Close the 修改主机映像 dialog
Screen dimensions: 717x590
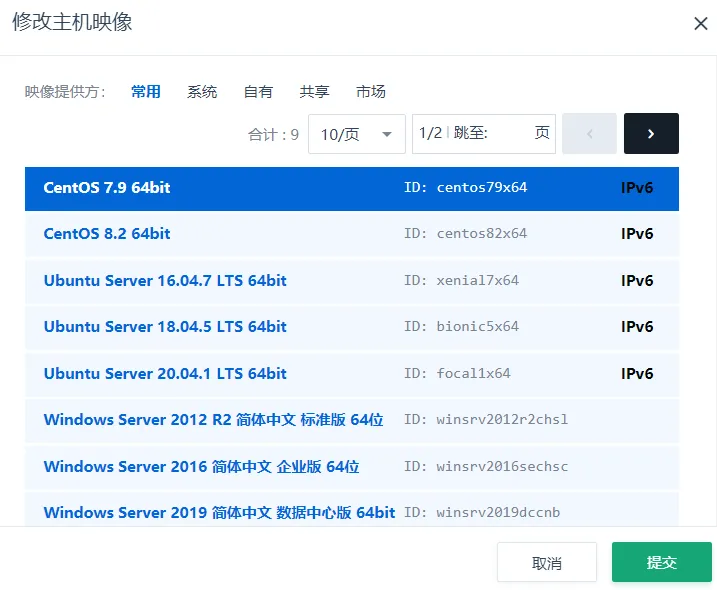pos(701,23)
